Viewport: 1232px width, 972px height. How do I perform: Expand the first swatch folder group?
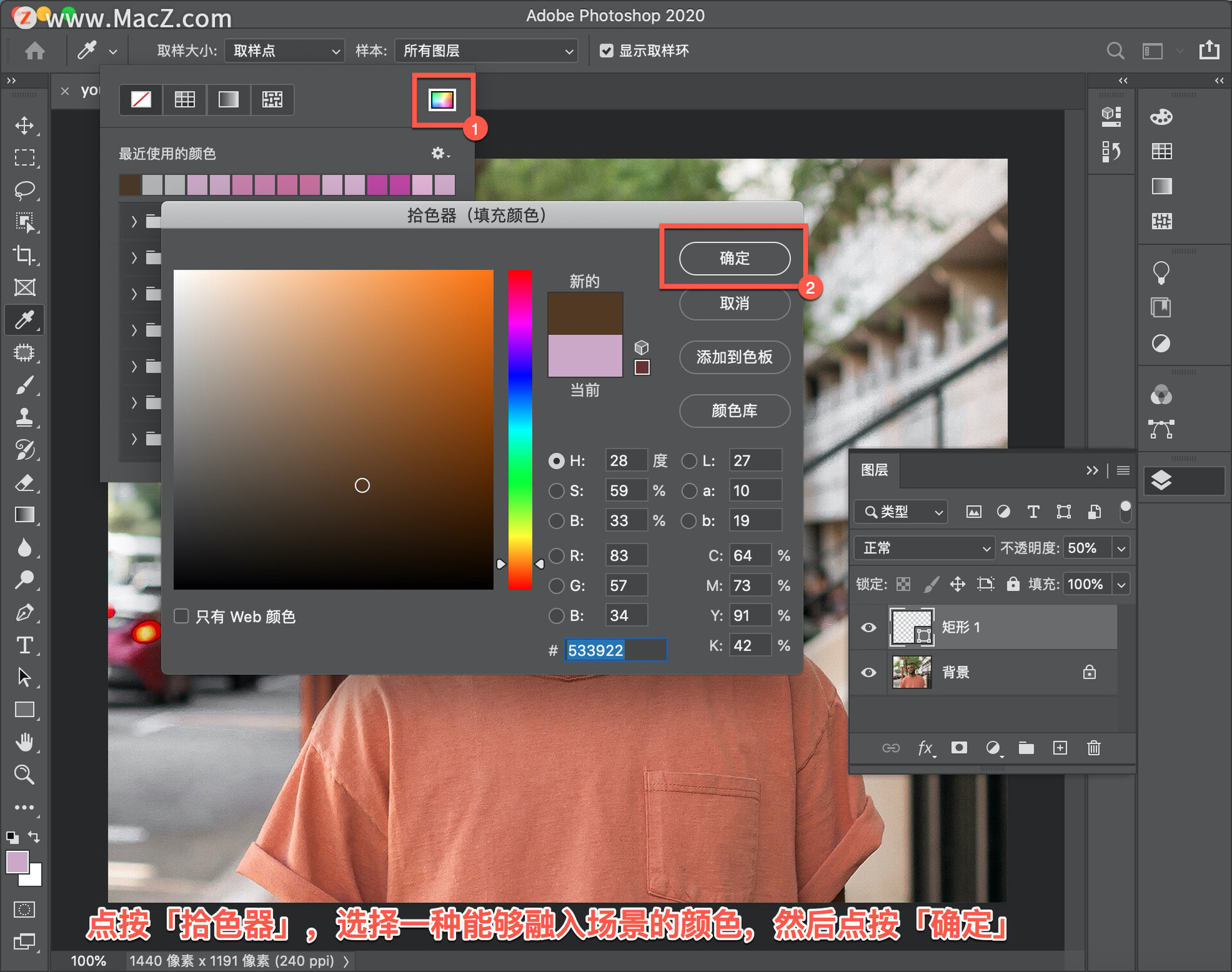(134, 221)
